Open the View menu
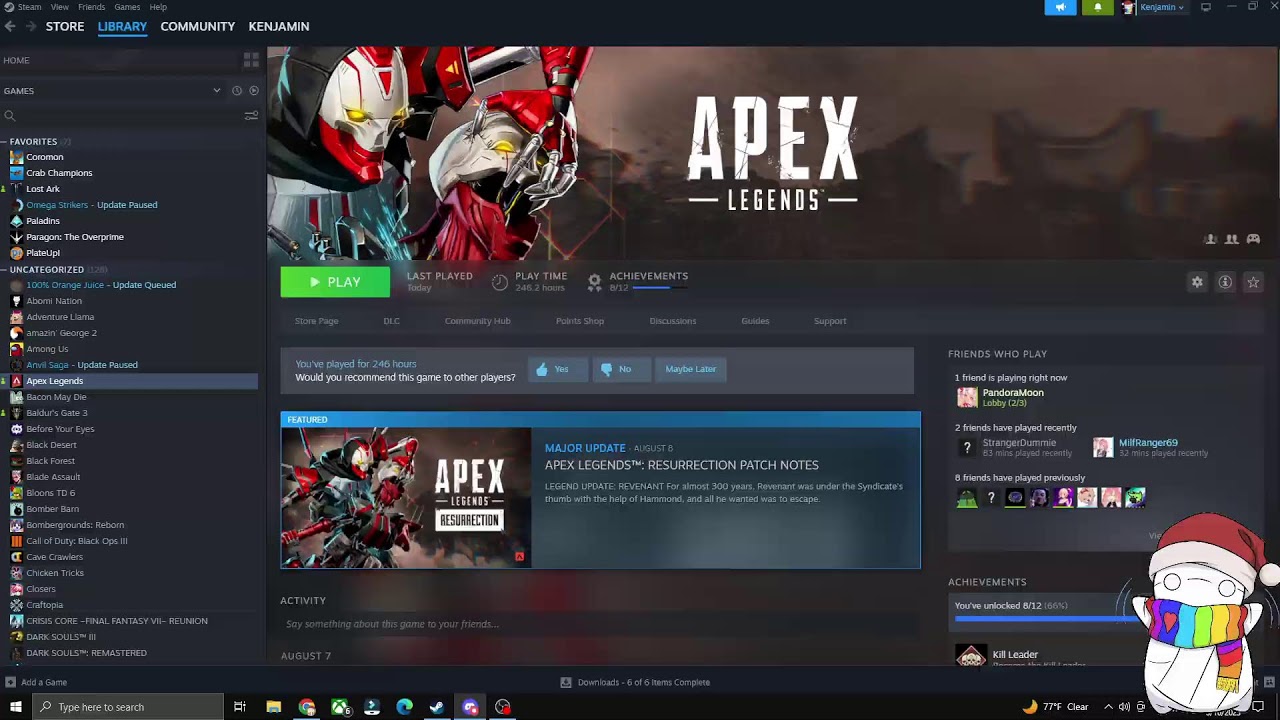Image resolution: width=1280 pixels, height=720 pixels. [x=60, y=7]
